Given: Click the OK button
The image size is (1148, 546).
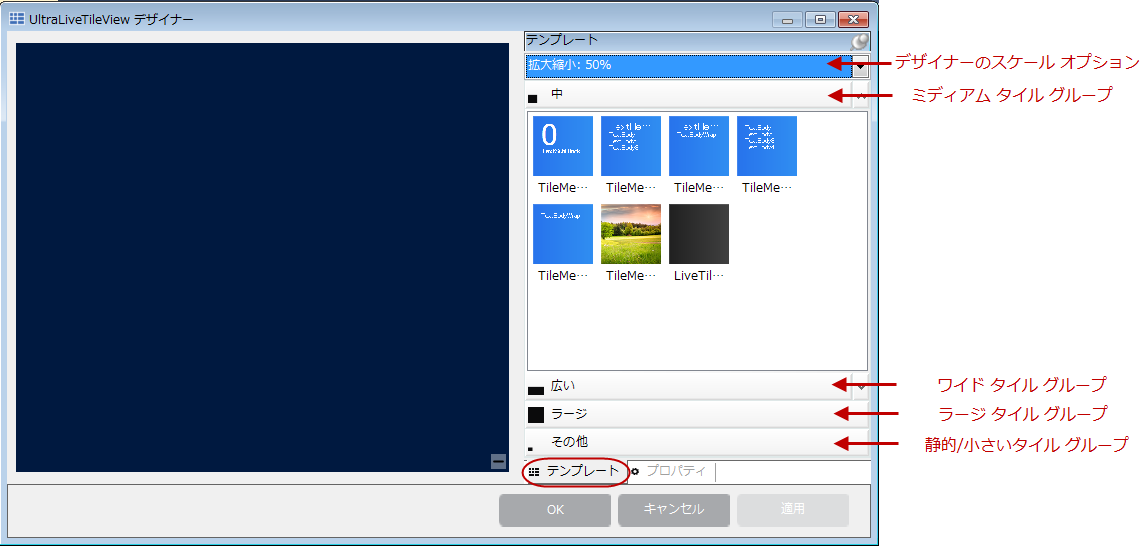Looking at the screenshot, I should pyautogui.click(x=555, y=510).
